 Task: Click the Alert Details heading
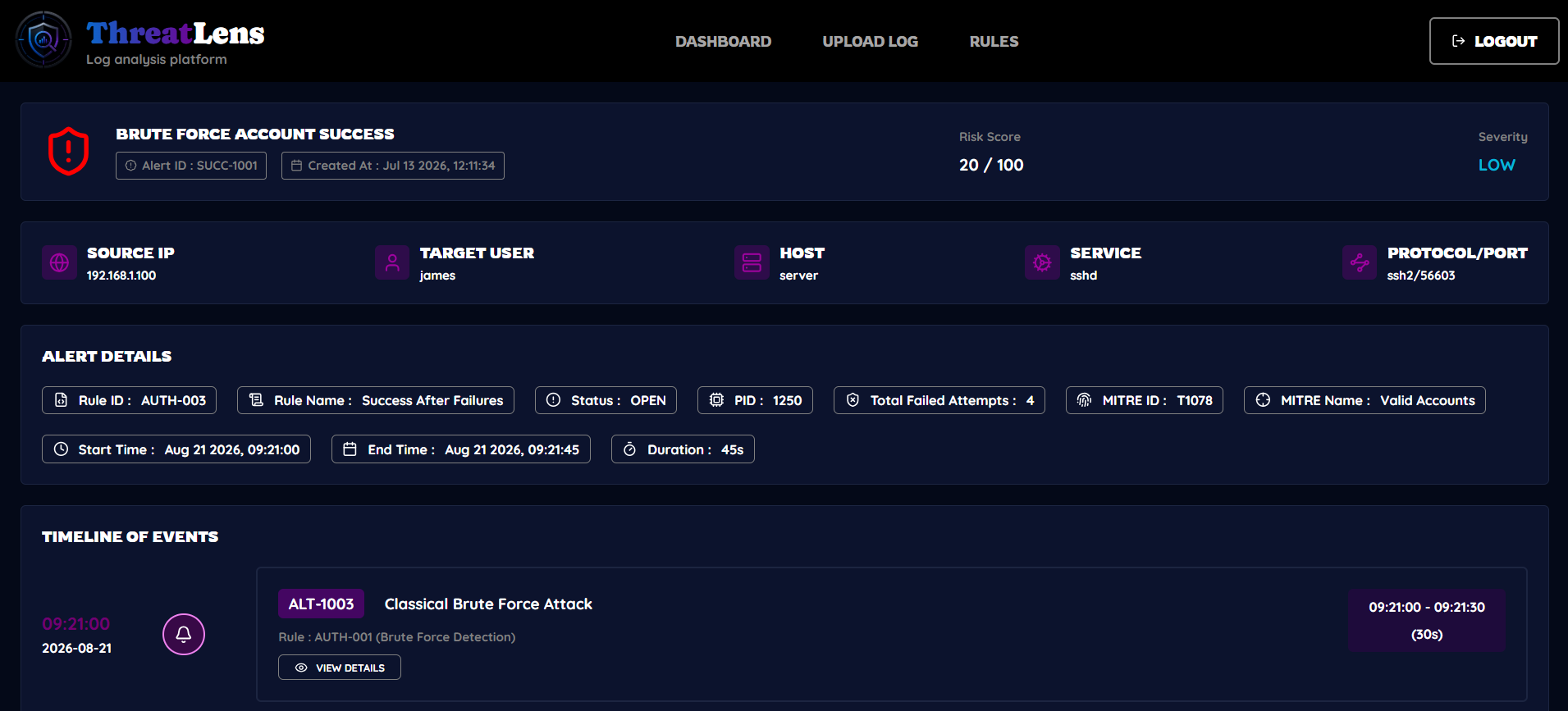coord(107,356)
